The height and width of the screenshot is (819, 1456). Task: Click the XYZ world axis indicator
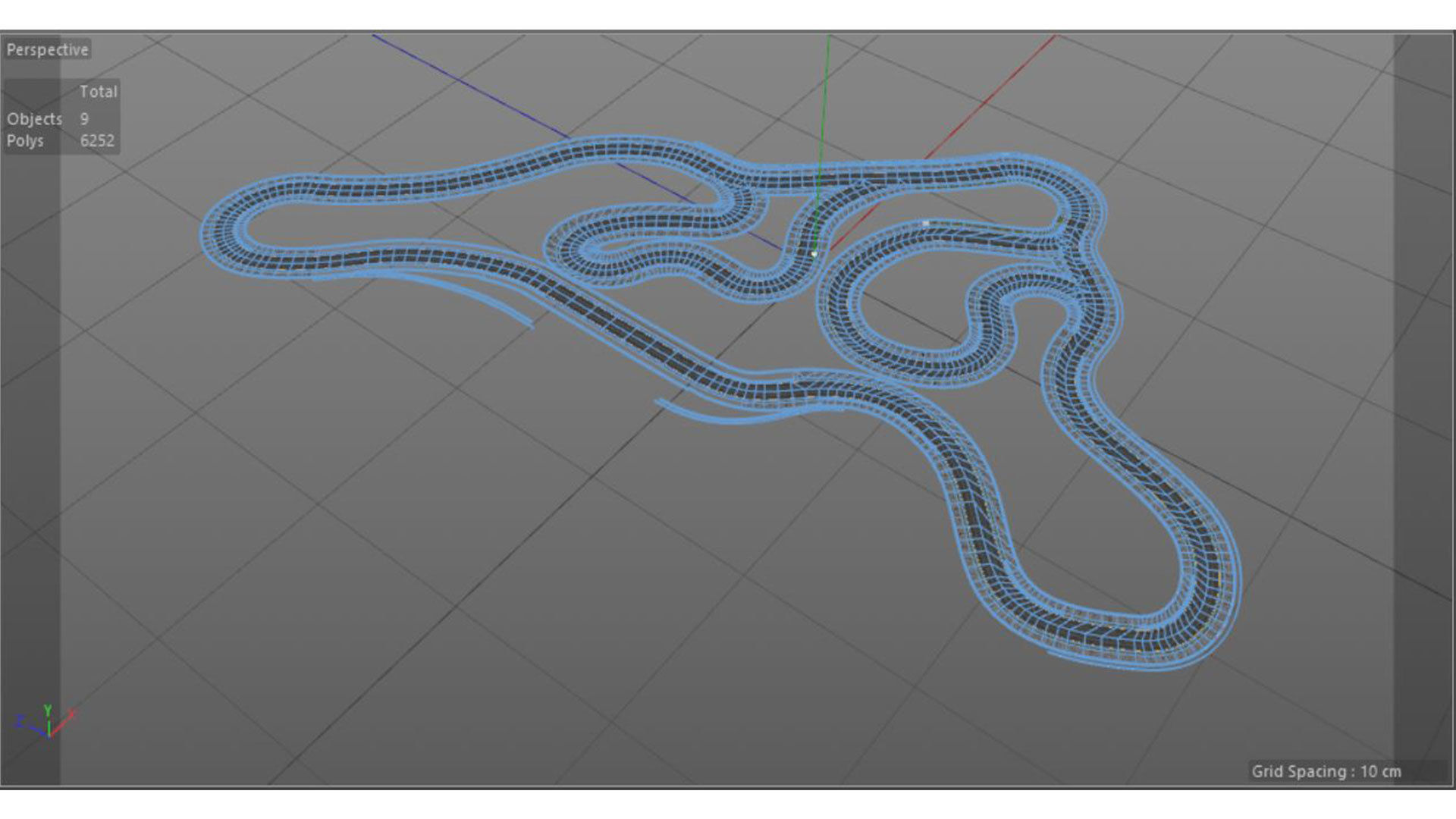pyautogui.click(x=46, y=721)
